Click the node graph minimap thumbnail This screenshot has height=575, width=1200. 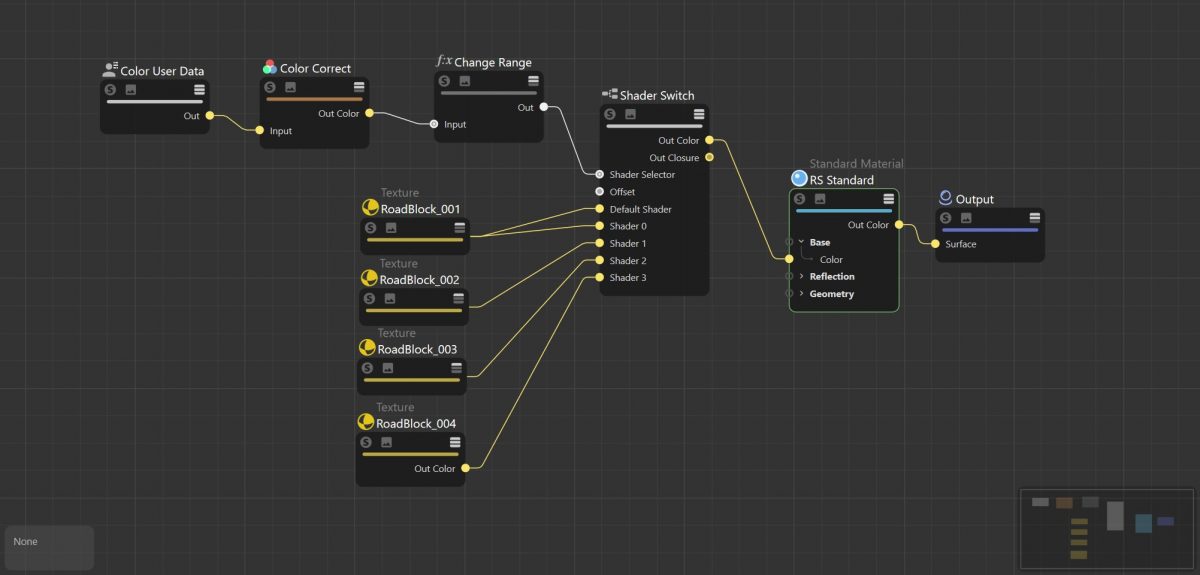1106,528
